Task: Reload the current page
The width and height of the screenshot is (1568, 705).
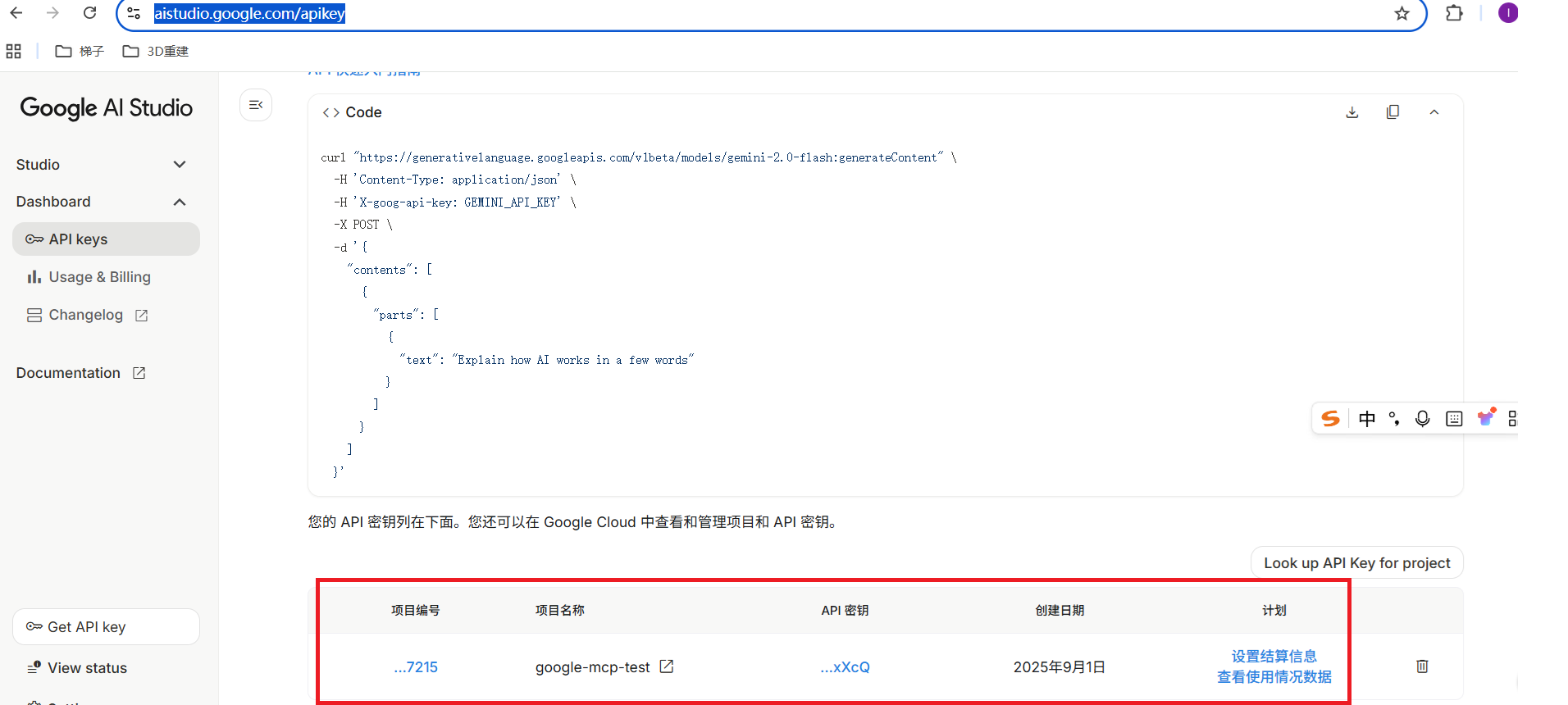Action: tap(90, 13)
